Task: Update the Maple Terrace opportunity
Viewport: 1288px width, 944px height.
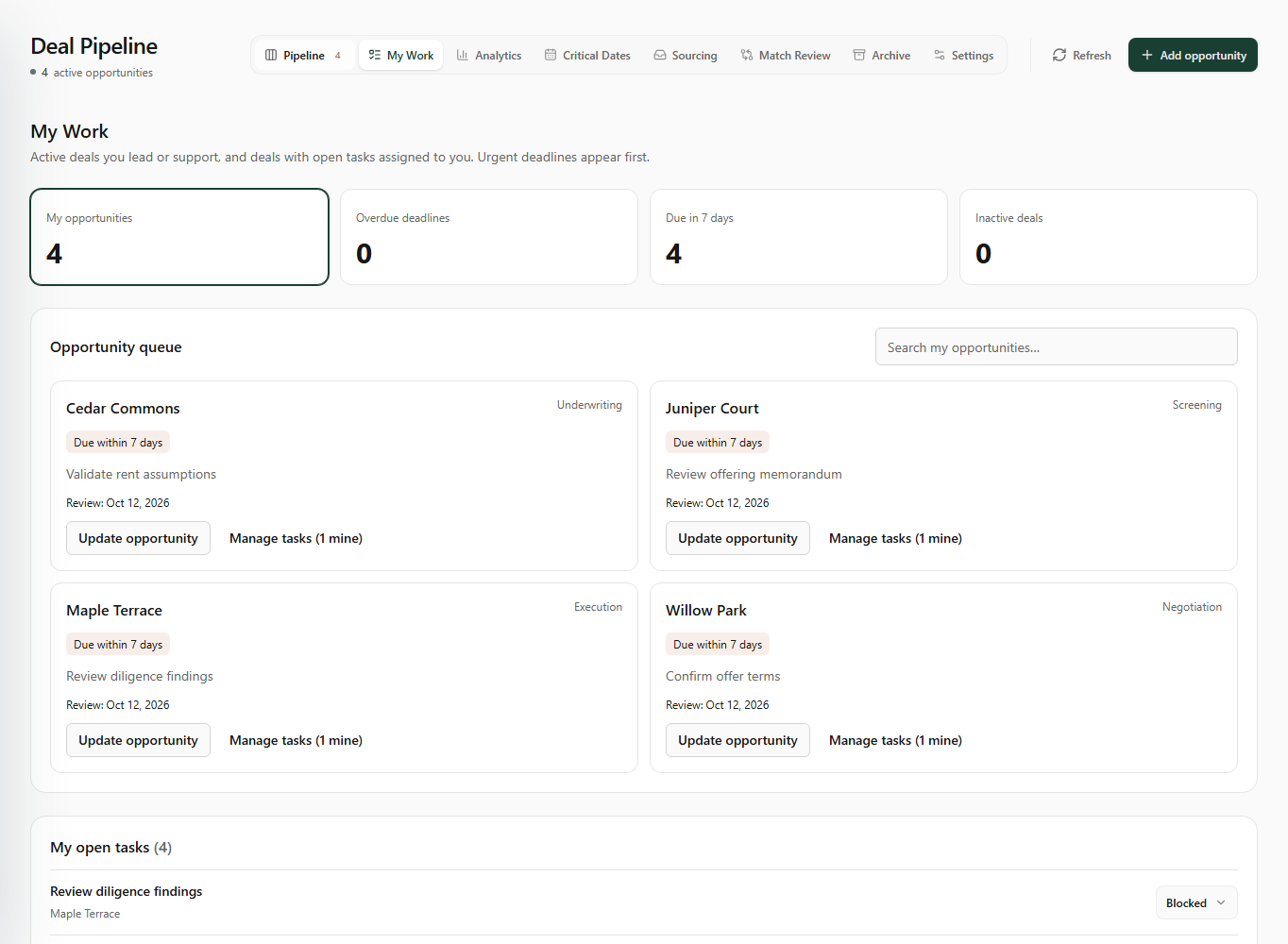Action: click(x=138, y=740)
